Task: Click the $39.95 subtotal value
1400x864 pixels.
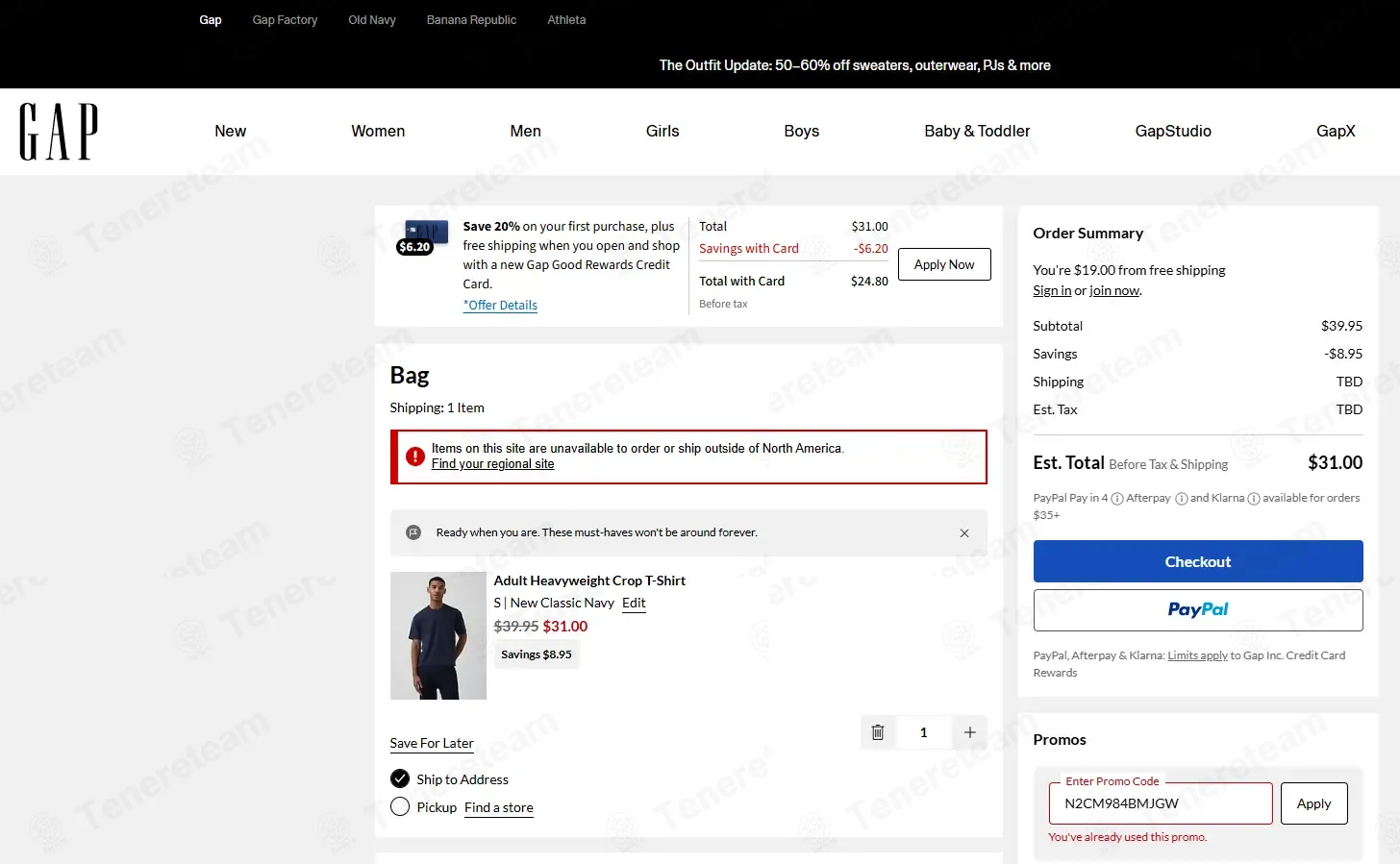Action: pos(1341,326)
